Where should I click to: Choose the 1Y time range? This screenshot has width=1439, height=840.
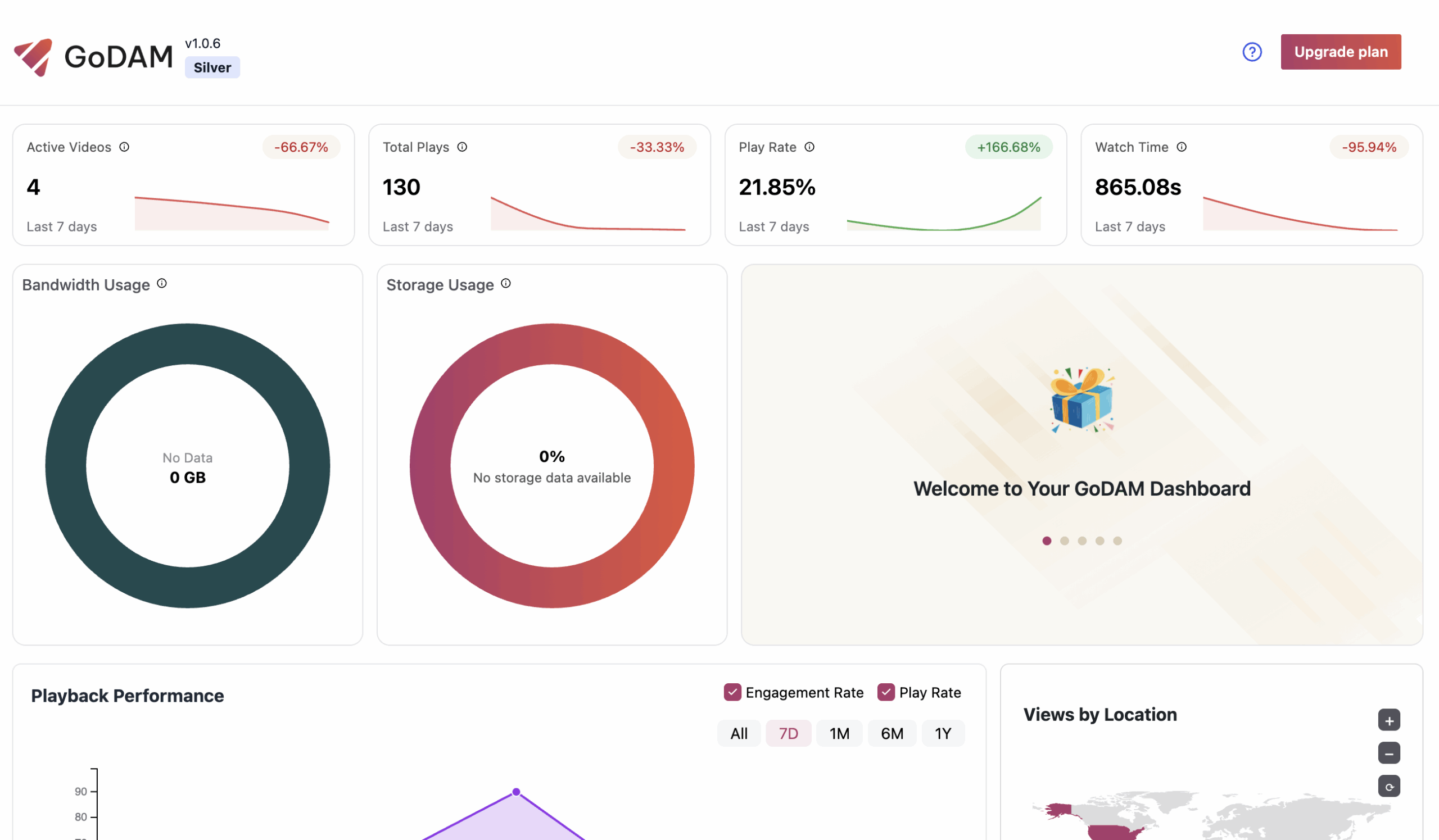943,733
